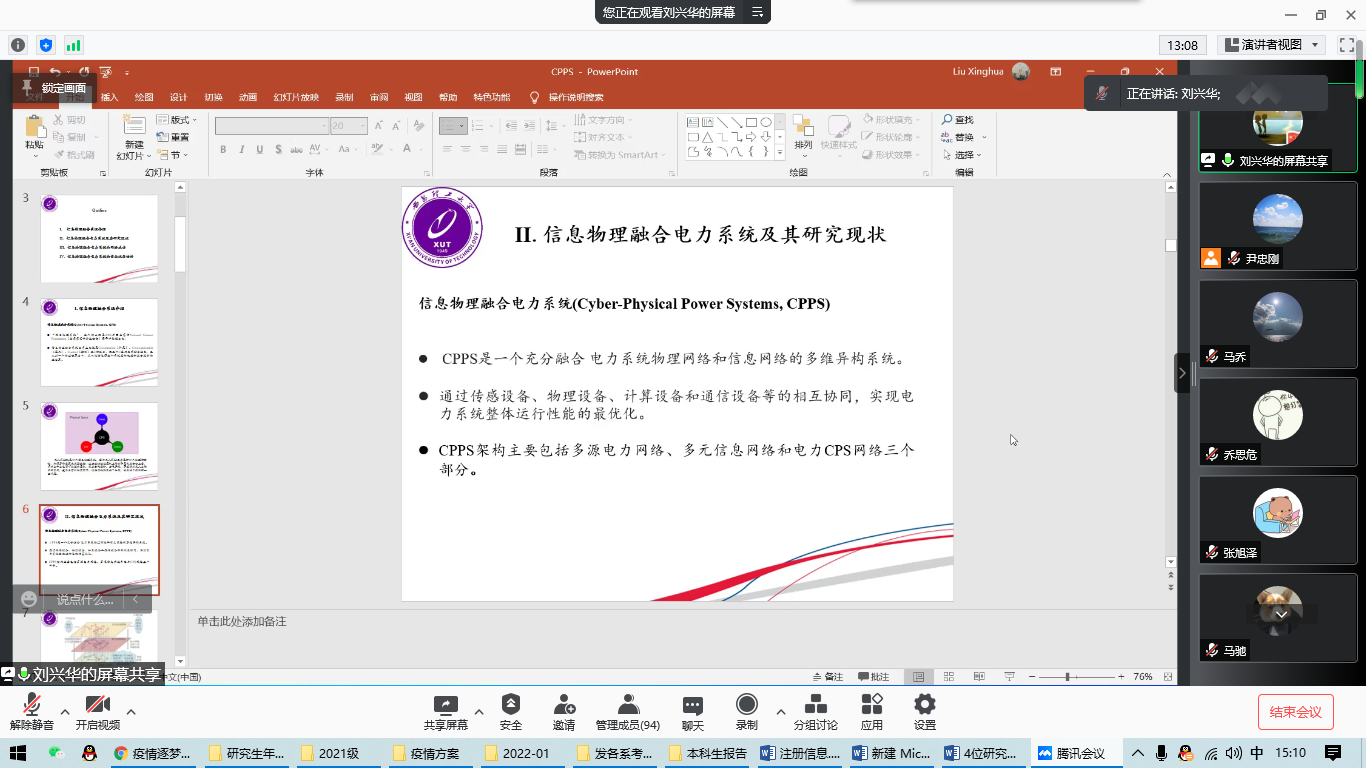
Task: Switch to 腾讯会议 in the taskbar
Action: pyautogui.click(x=1072, y=753)
